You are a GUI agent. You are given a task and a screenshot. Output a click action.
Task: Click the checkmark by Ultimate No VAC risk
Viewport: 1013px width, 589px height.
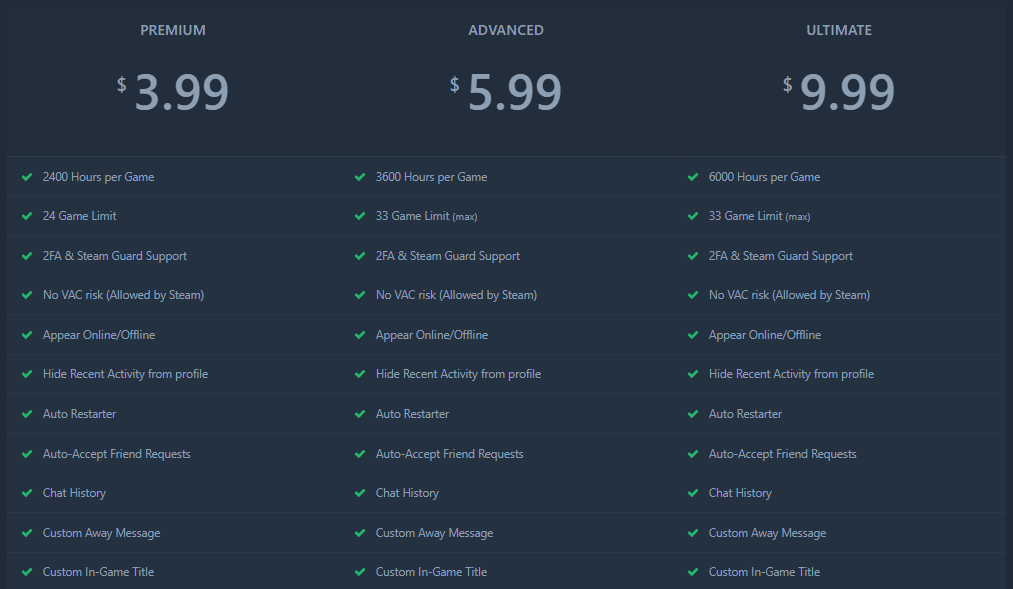pyautogui.click(x=693, y=295)
